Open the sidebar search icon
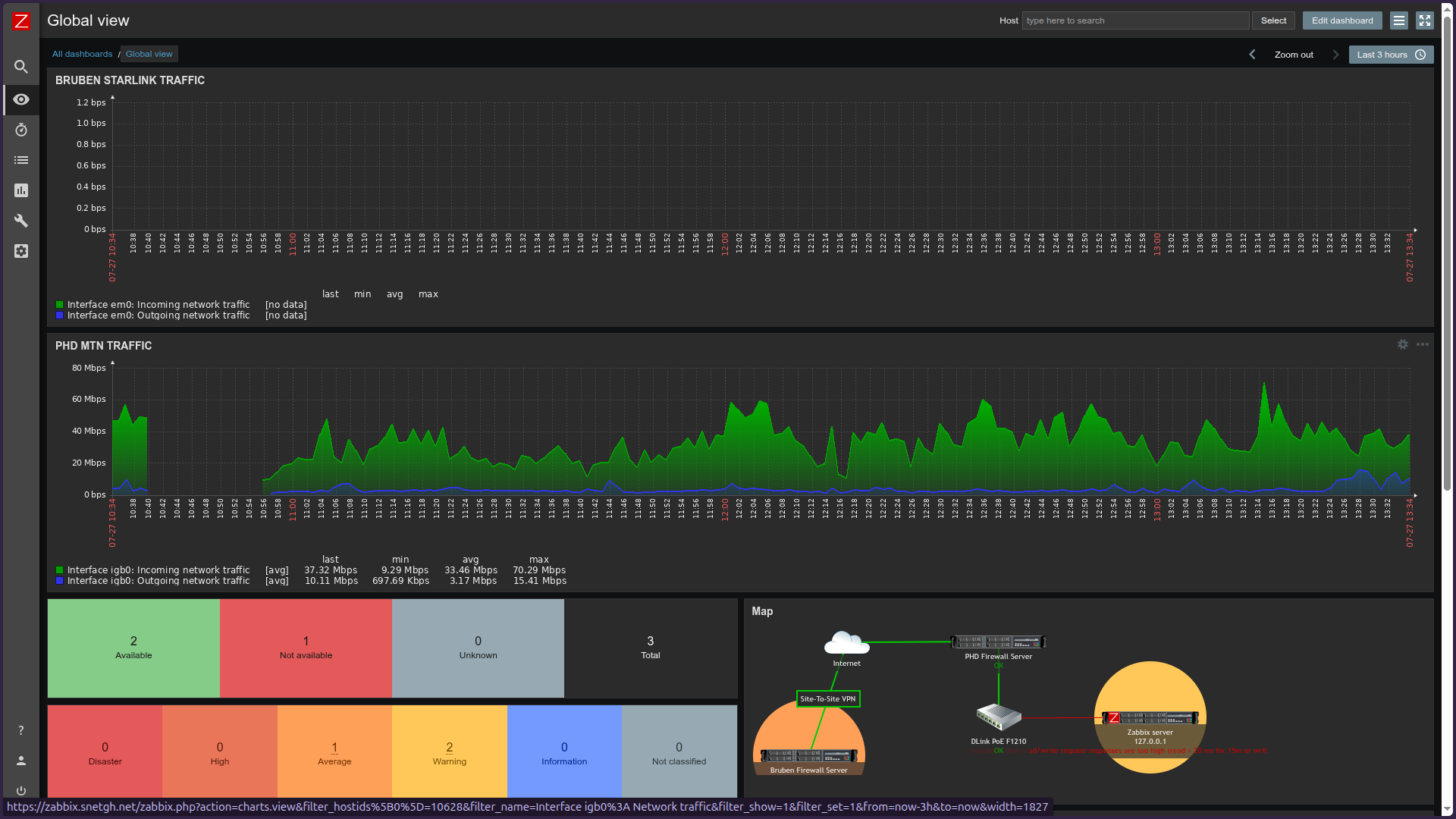Image resolution: width=1456 pixels, height=819 pixels. coord(21,67)
